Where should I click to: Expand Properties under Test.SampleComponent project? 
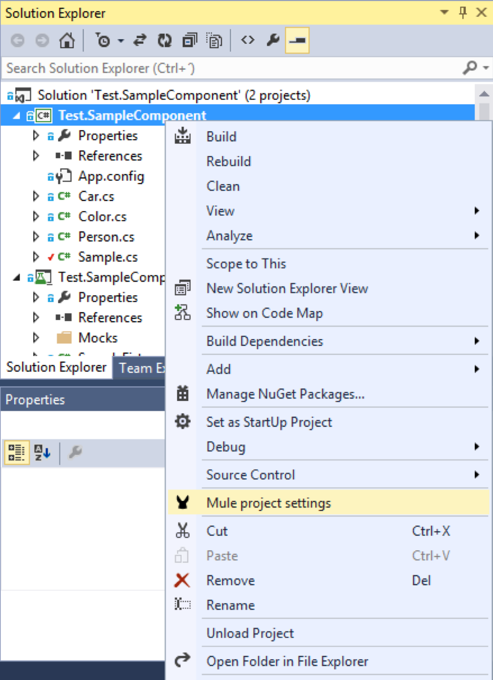(x=36, y=136)
